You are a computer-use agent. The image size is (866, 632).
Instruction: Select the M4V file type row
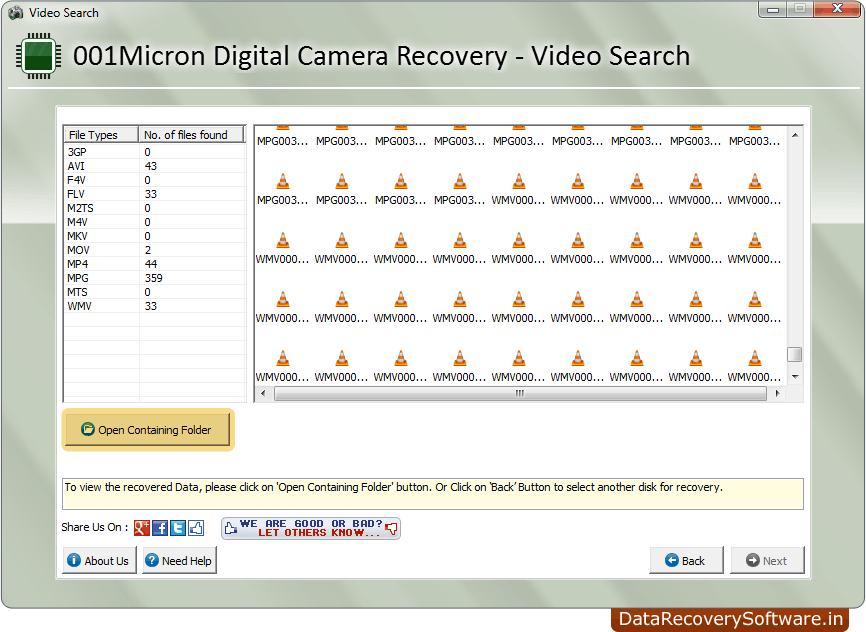click(x=155, y=222)
